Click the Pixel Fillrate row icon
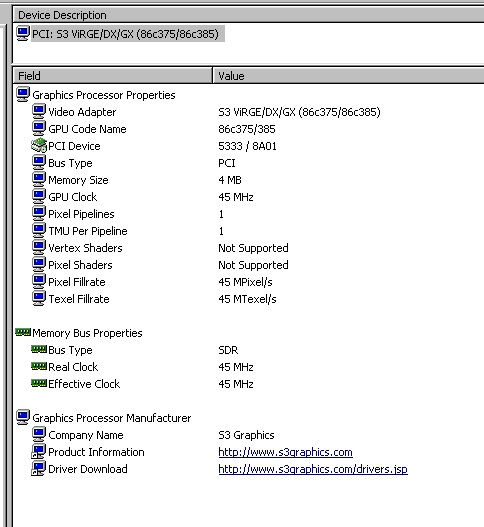Viewport: 484px width, 527px height. click(x=39, y=281)
